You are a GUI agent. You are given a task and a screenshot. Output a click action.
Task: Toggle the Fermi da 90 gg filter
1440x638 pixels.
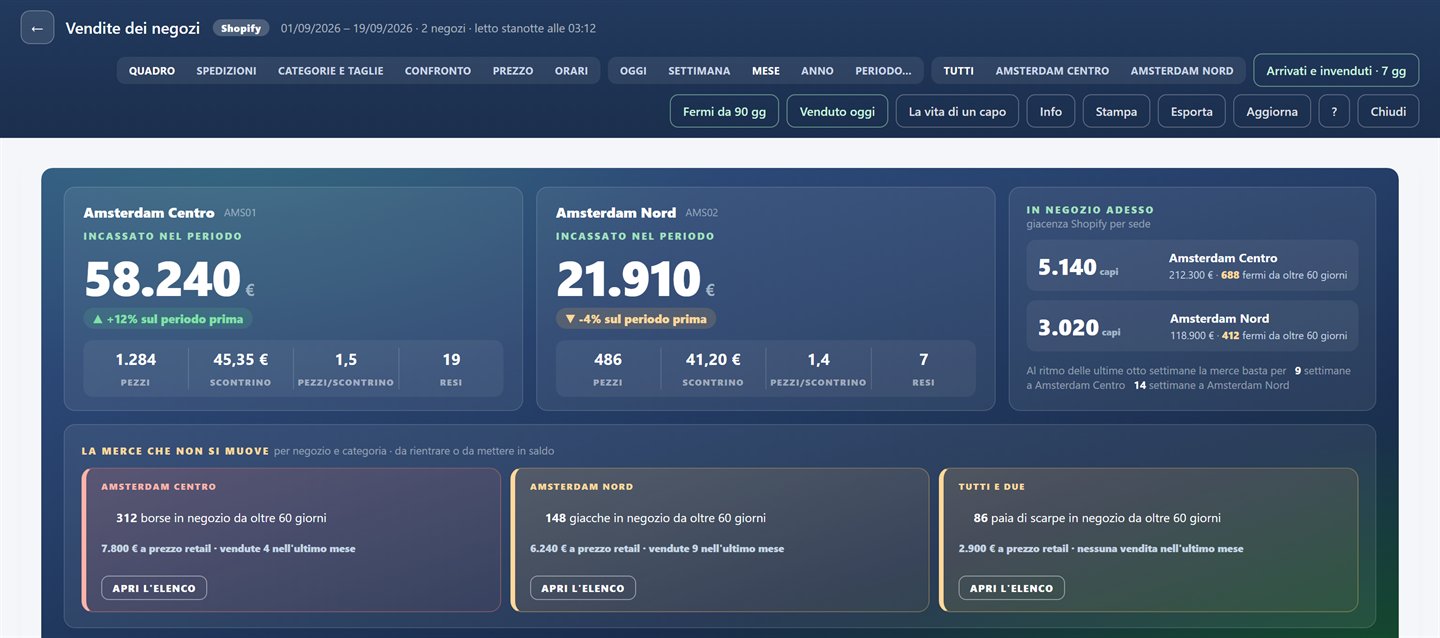725,111
